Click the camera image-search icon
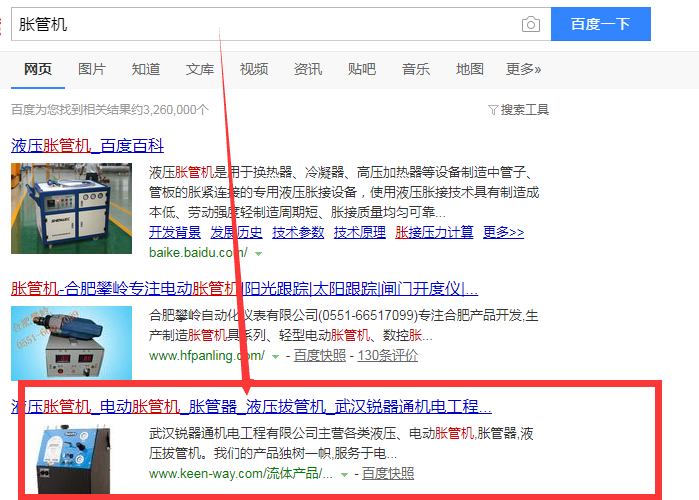699x500 pixels. (530, 24)
